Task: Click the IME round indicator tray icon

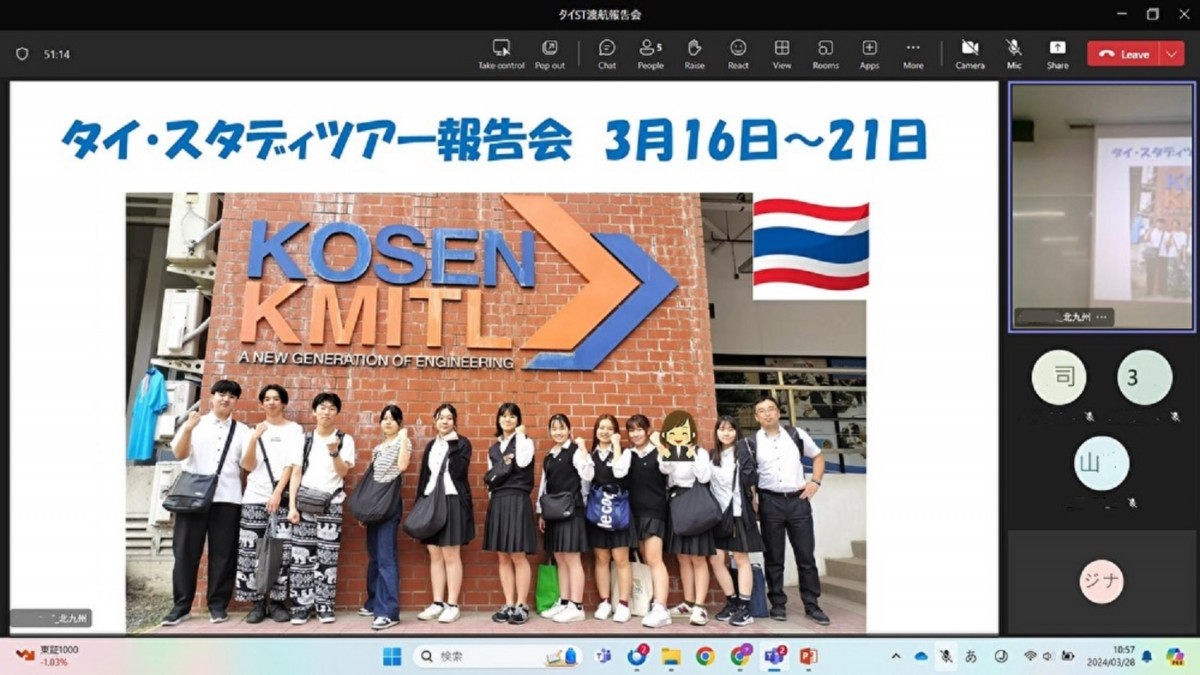Action: point(1000,656)
